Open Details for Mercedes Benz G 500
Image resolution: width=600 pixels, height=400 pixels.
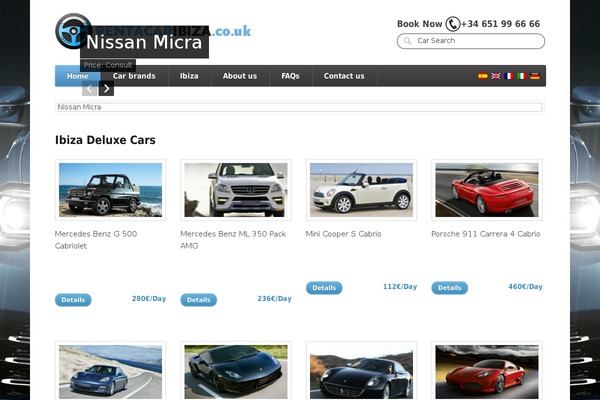click(x=73, y=300)
